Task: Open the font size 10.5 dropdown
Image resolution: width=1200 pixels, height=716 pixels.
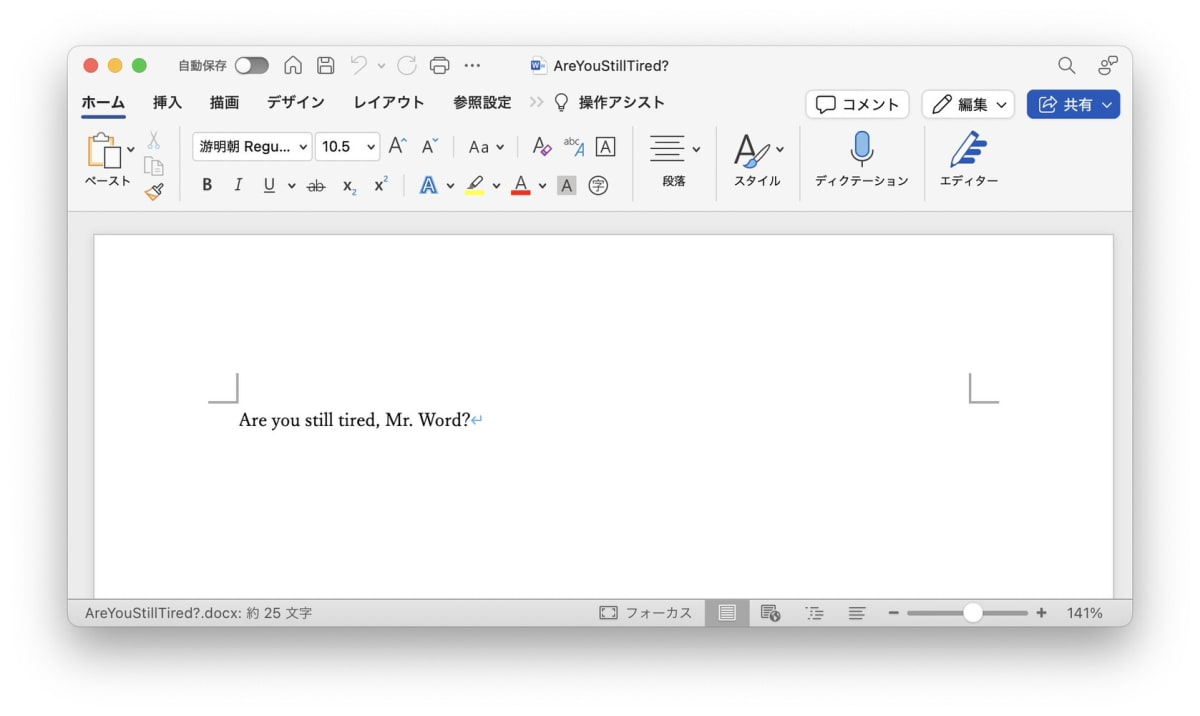Action: [x=347, y=146]
